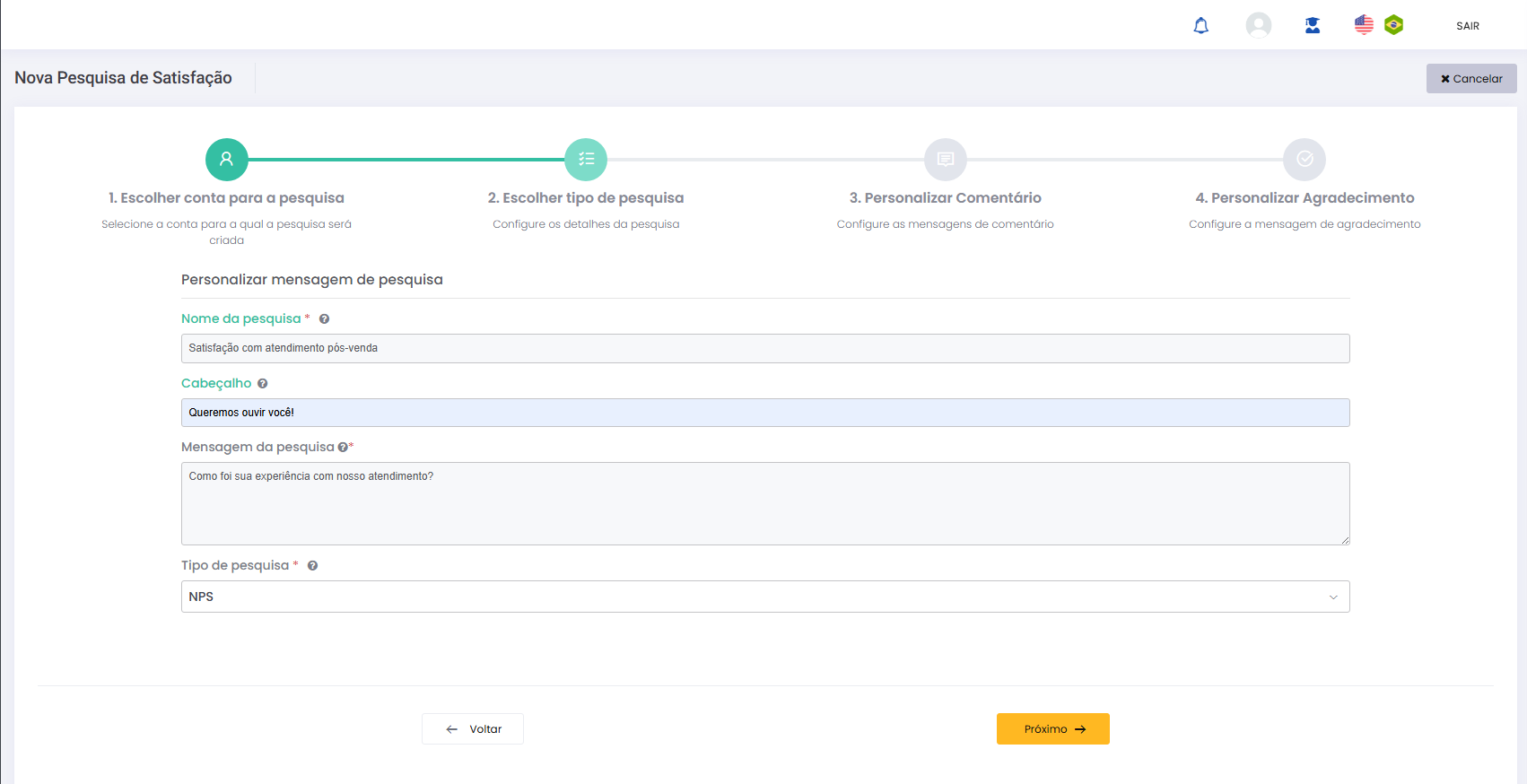Open the notifications bell icon

tap(1200, 26)
